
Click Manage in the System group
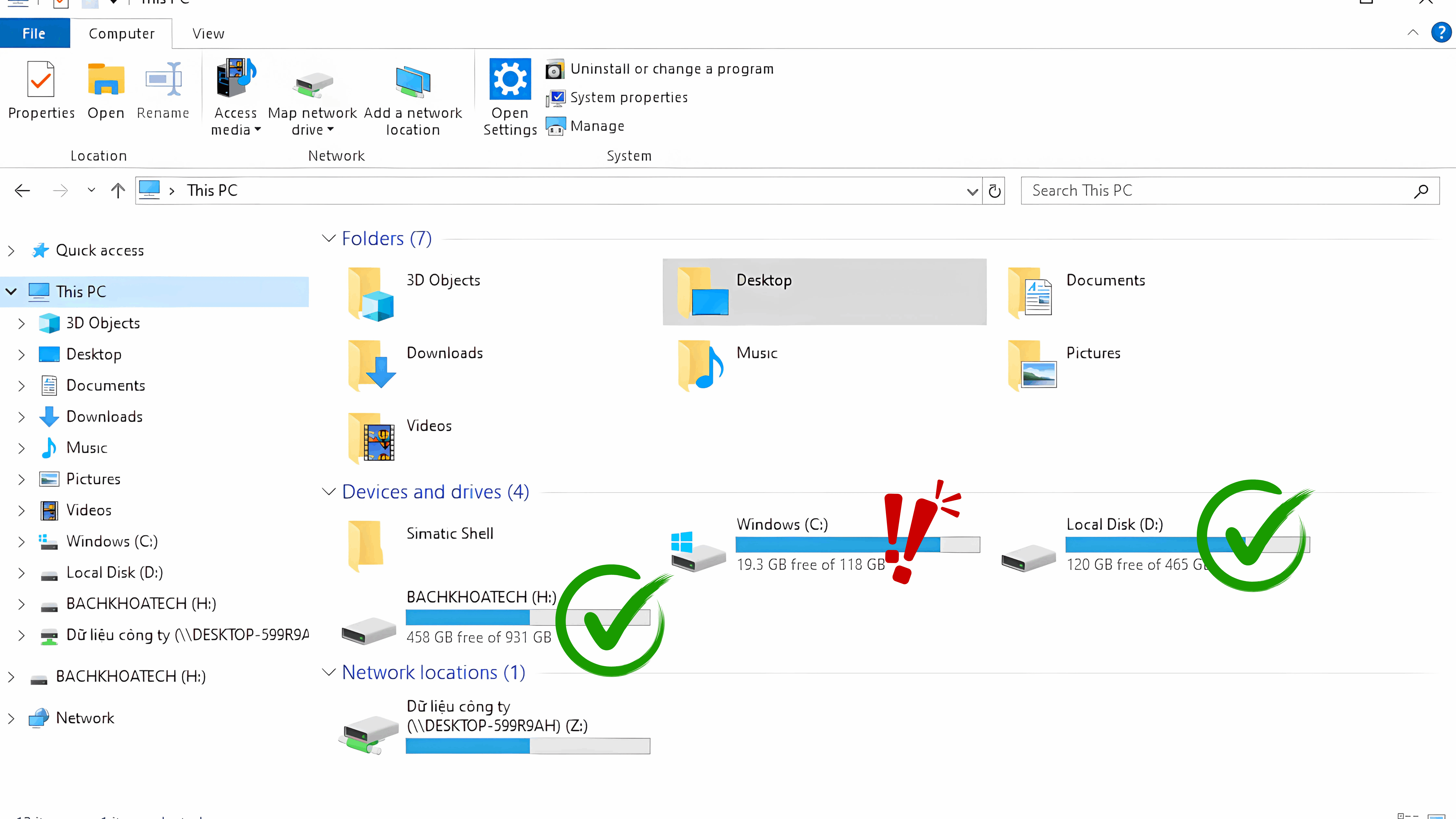pyautogui.click(x=585, y=125)
